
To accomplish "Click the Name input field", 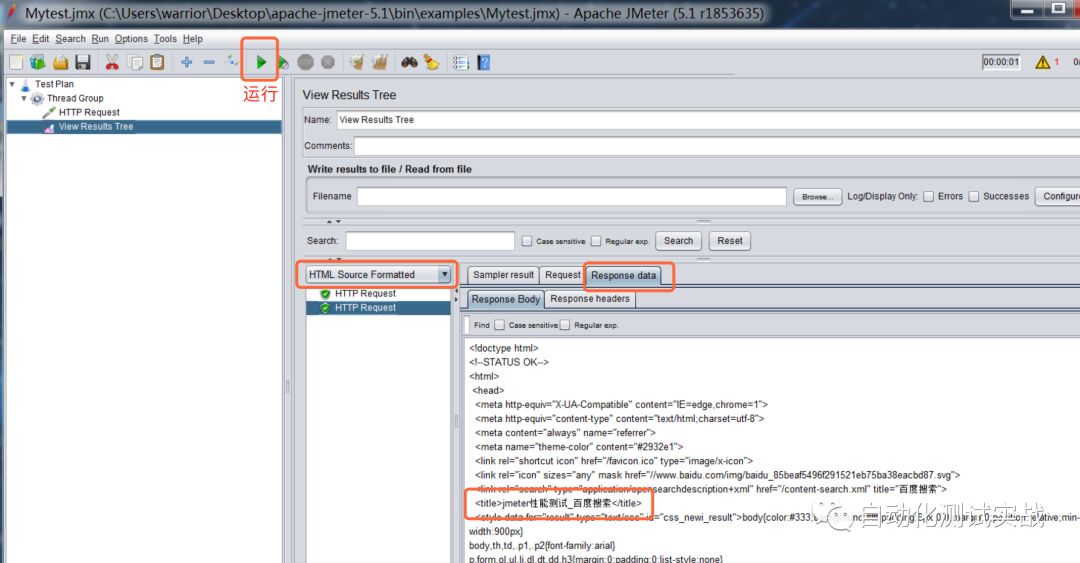I will [x=708, y=120].
